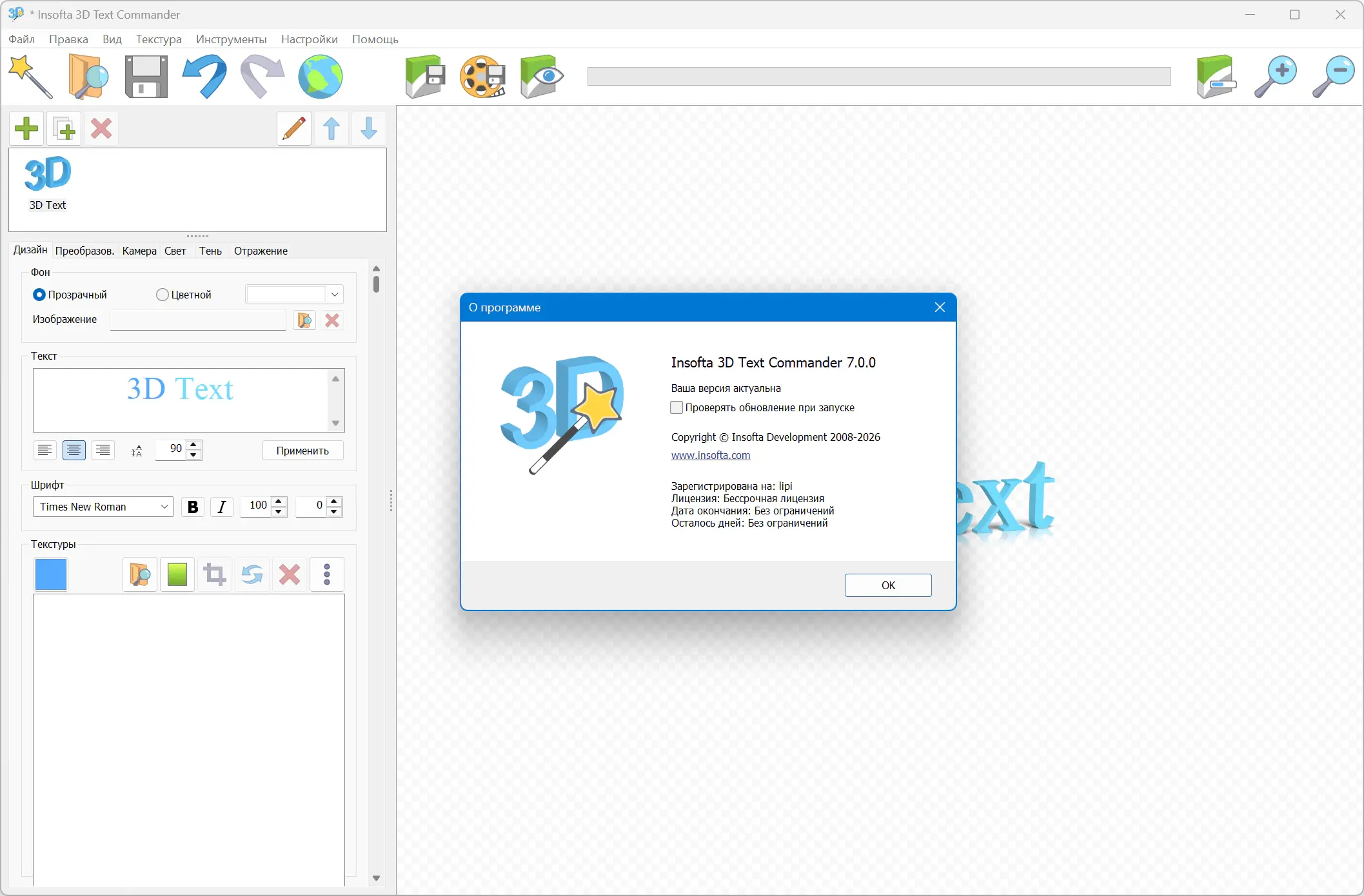1364x896 pixels.
Task: Click the crop texture icon
Action: pyautogui.click(x=215, y=574)
